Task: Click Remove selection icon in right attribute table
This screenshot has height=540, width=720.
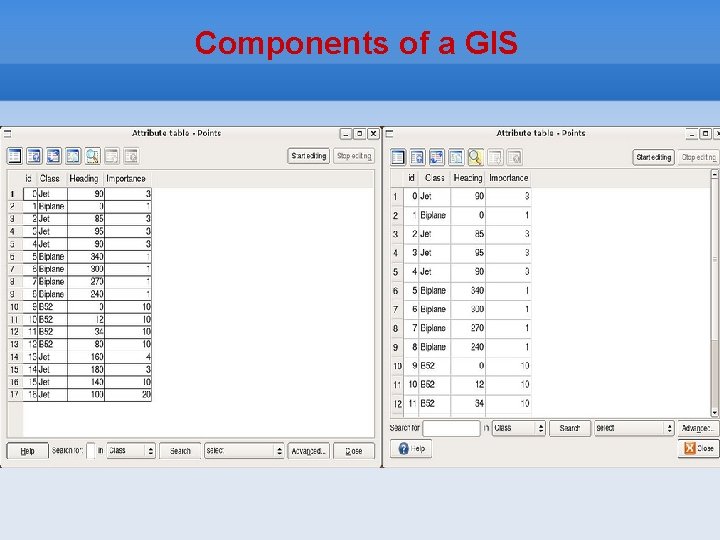Action: (398, 157)
